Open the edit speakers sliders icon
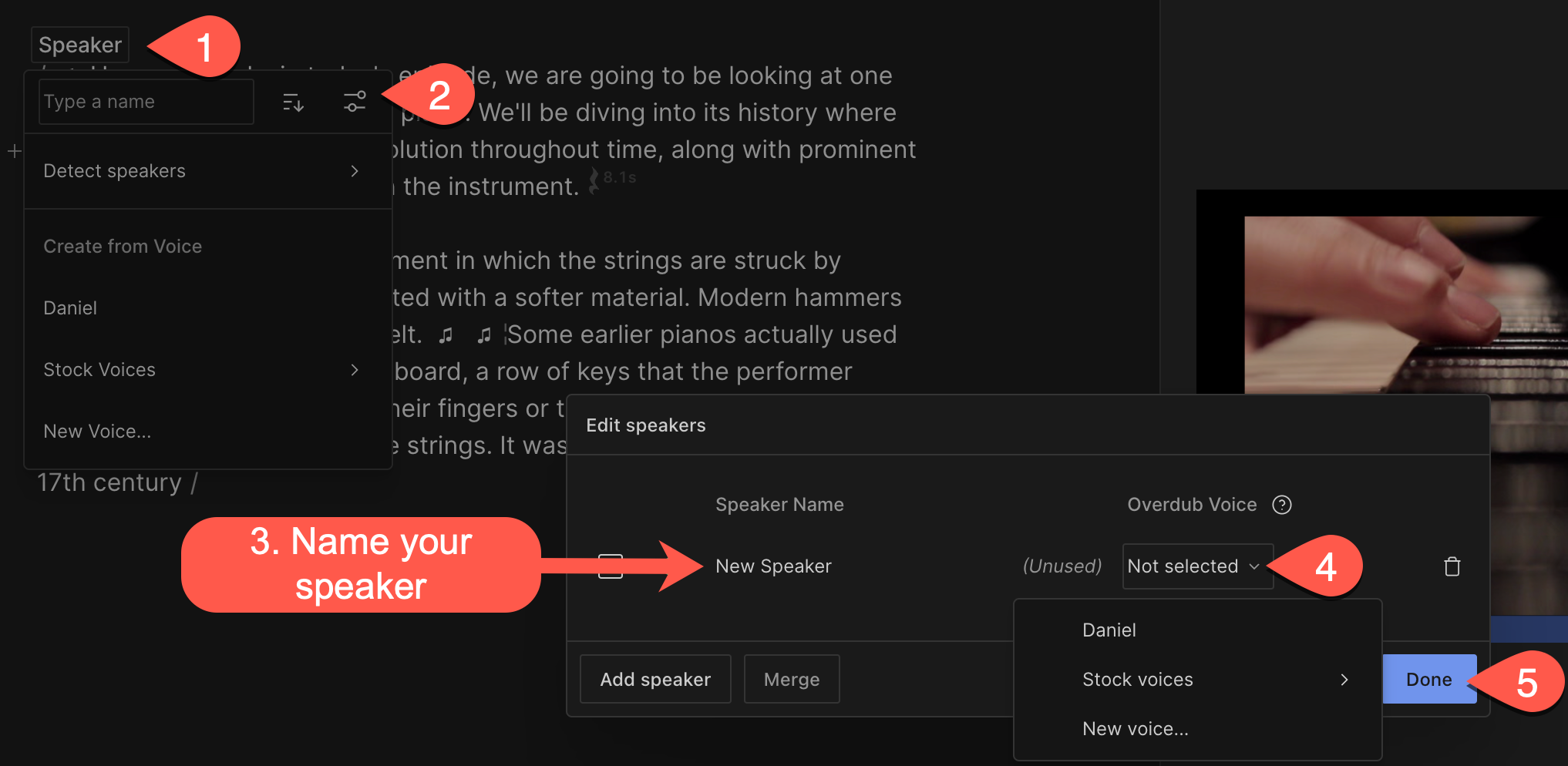The image size is (1568, 766). (355, 102)
